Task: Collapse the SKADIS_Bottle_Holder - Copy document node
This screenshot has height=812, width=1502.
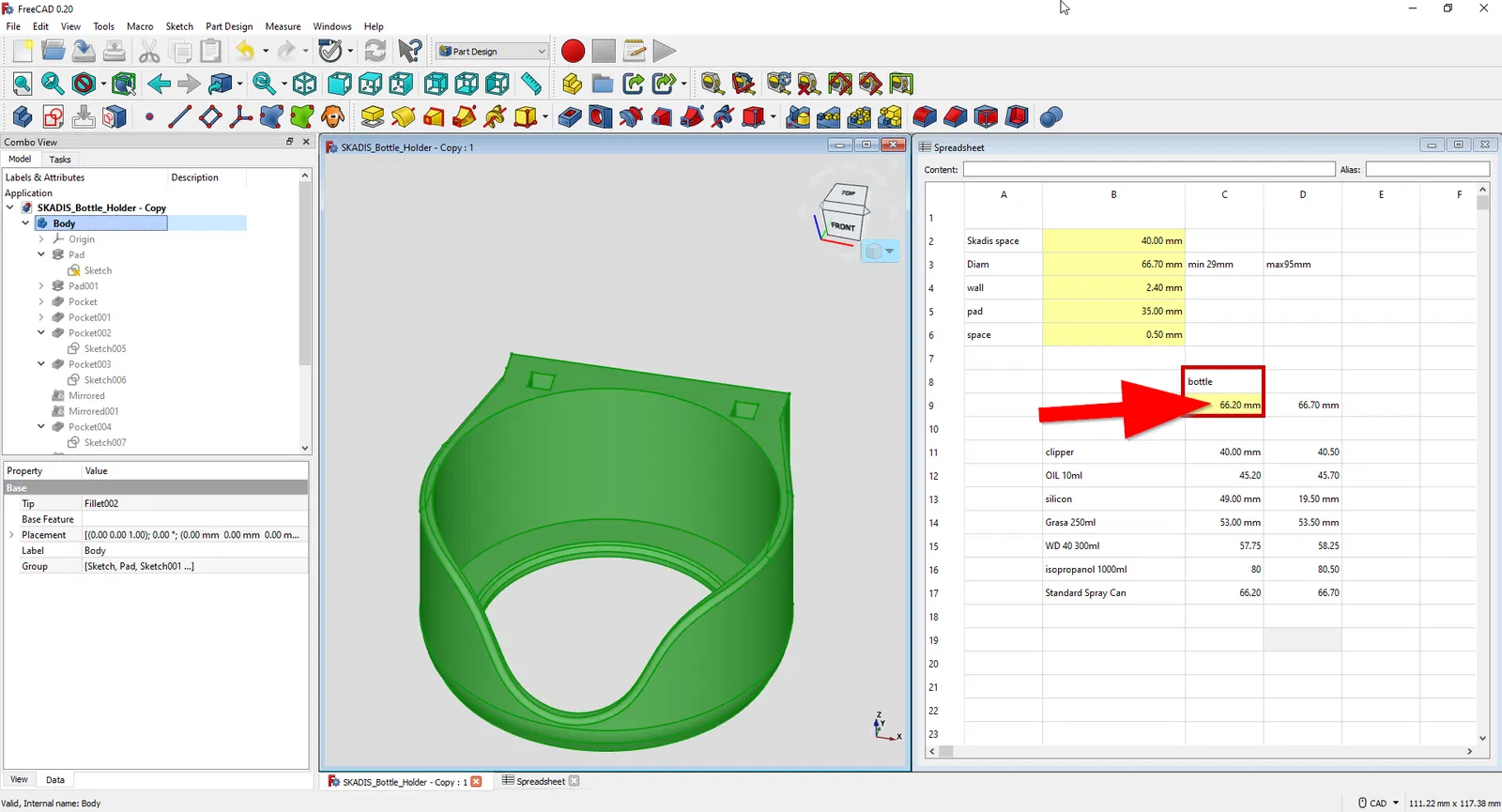Action: (10, 207)
